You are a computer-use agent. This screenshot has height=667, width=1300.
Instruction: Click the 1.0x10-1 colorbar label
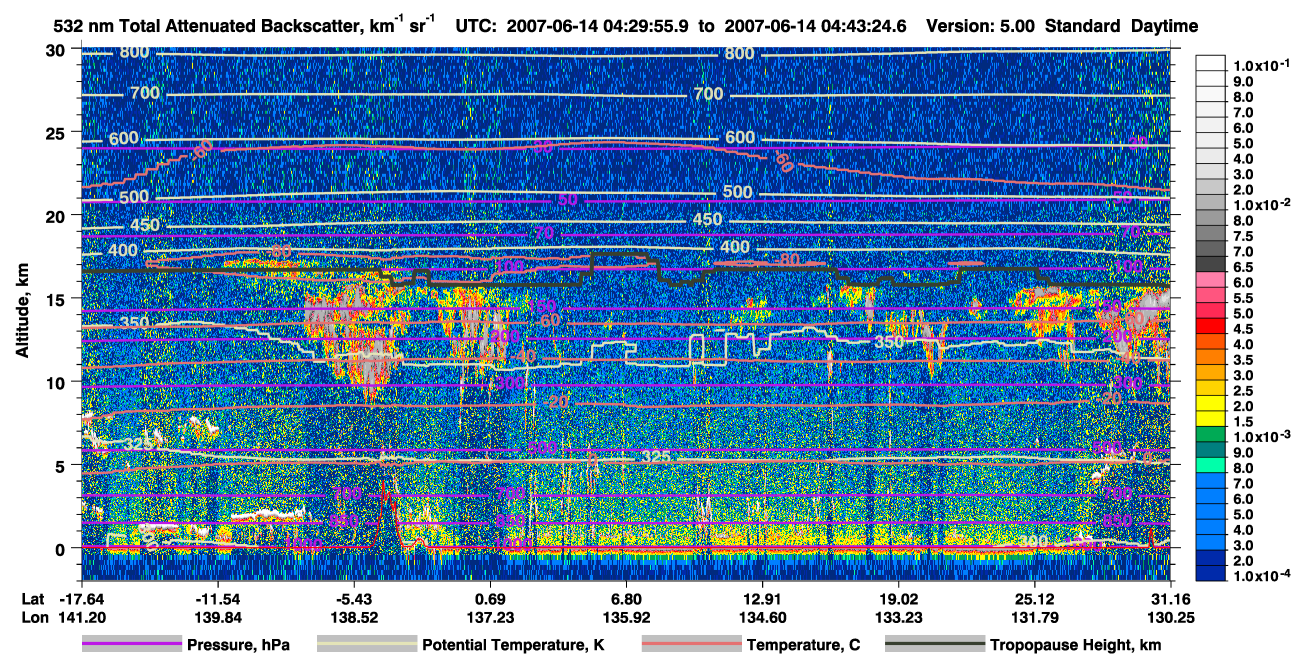coord(1263,64)
